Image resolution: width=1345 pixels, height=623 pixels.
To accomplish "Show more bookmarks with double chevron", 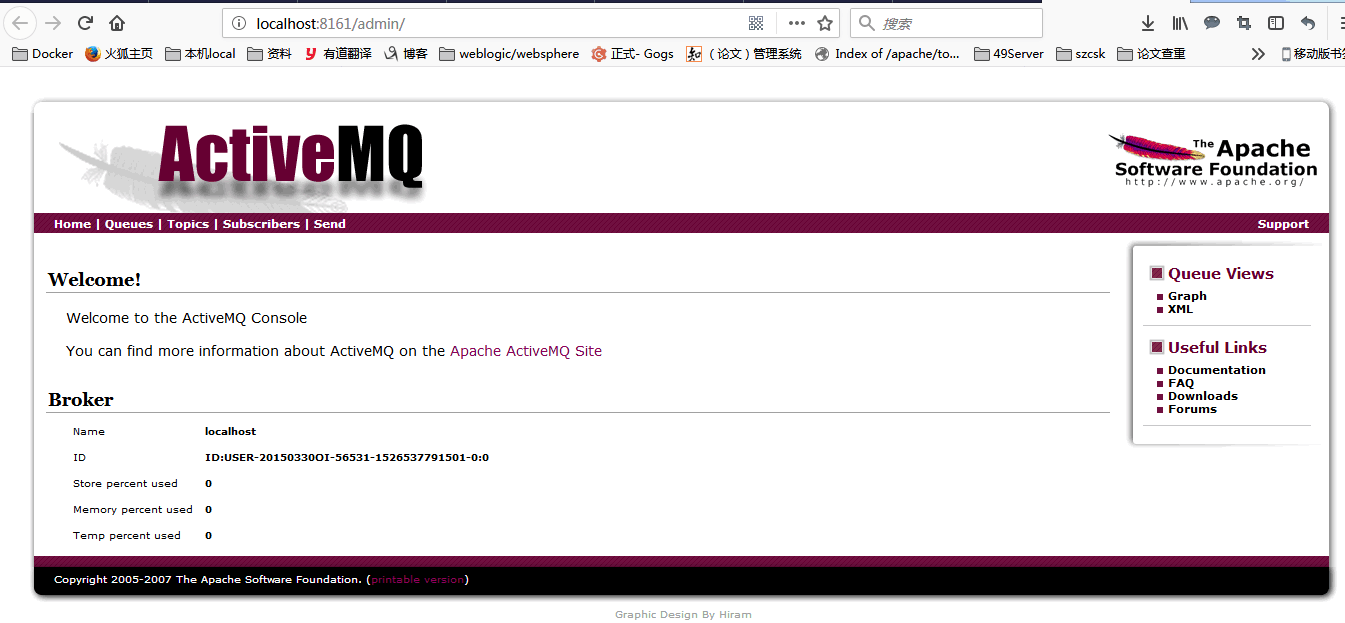I will tap(1258, 54).
